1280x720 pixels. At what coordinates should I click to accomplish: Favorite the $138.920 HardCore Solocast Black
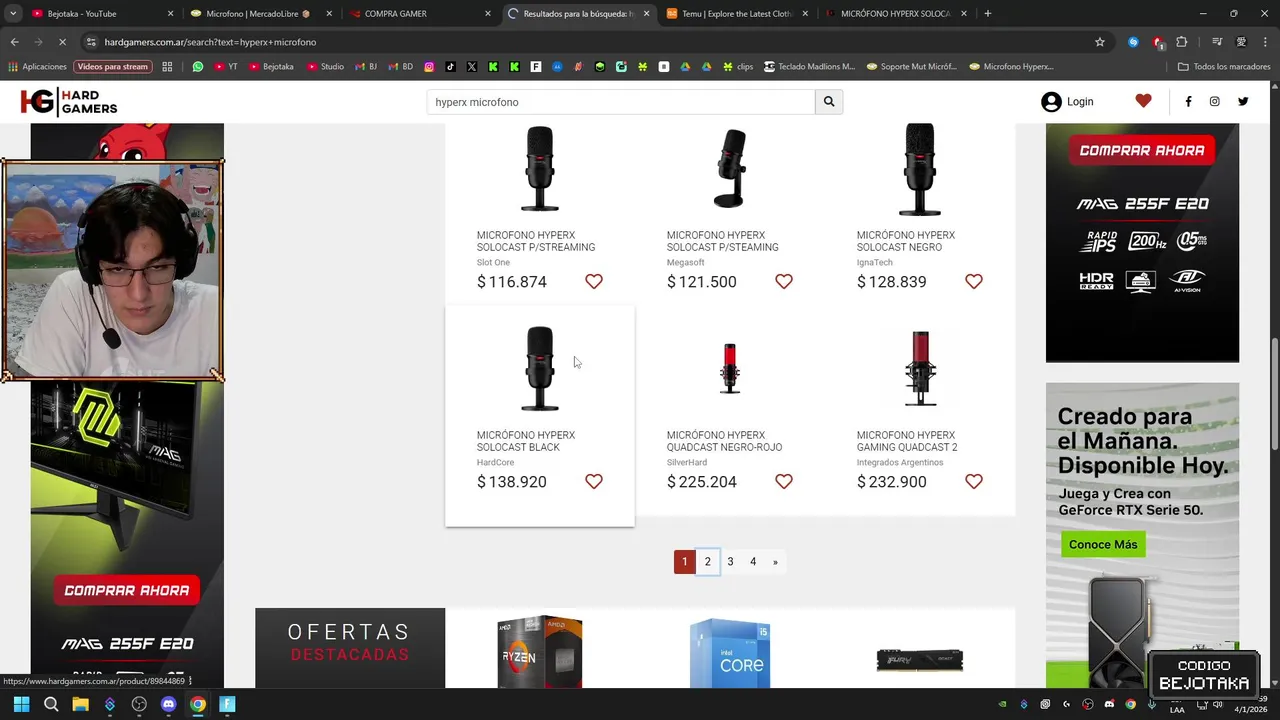coord(594,482)
